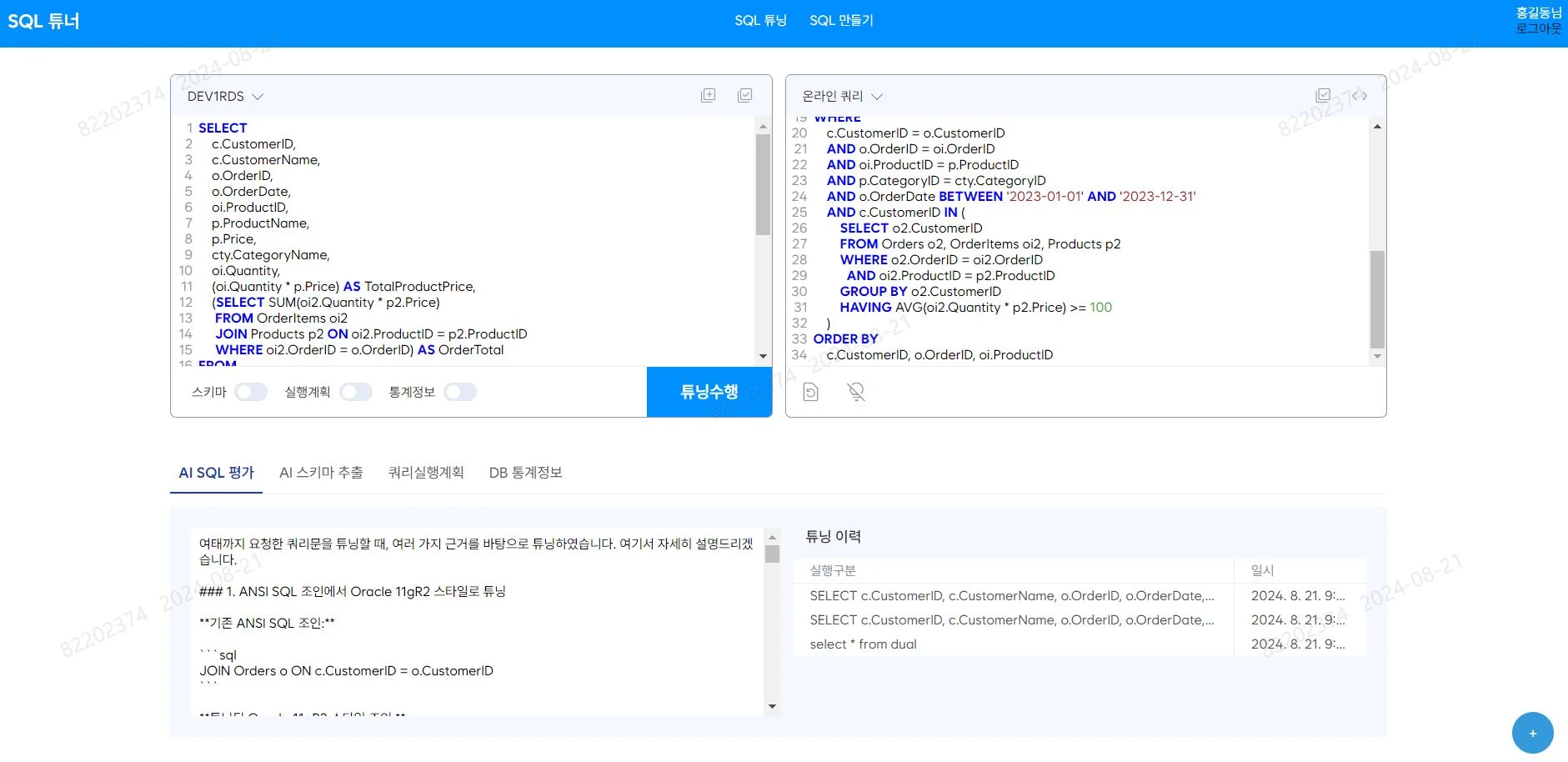Switch to the AI 스키마 추출 tab
1568x762 pixels.
322,472
